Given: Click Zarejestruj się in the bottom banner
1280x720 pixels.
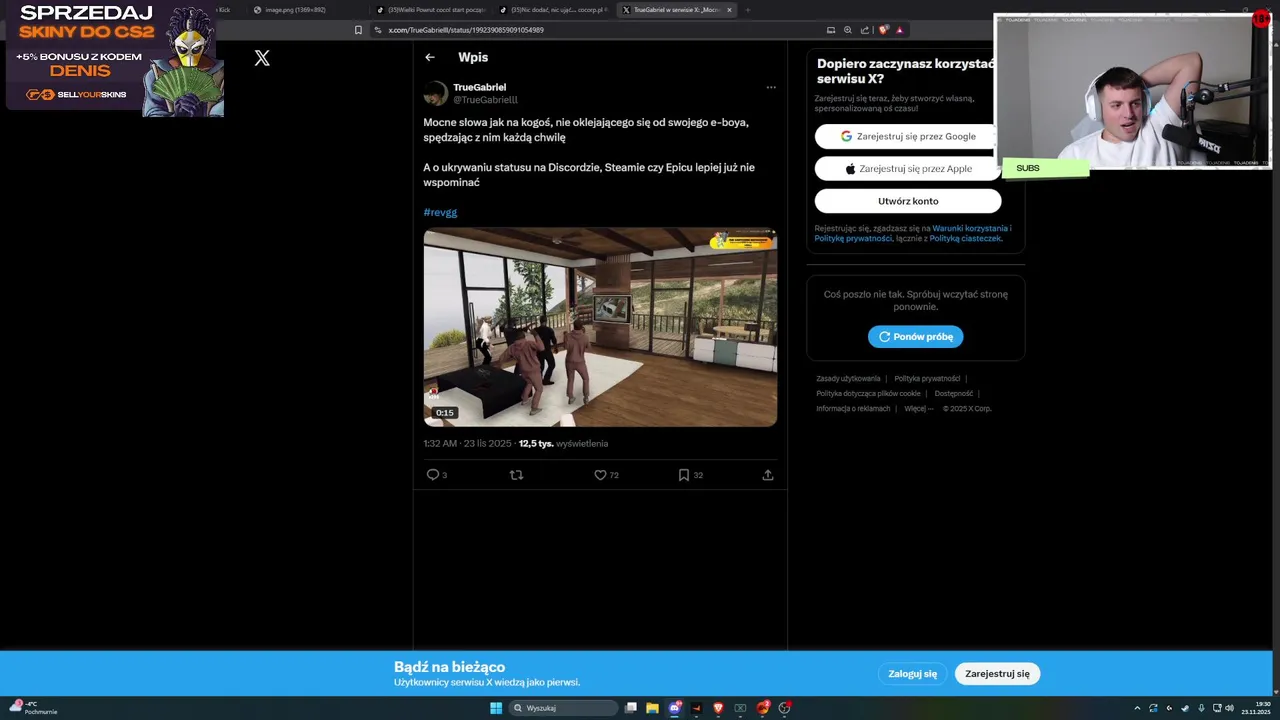Looking at the screenshot, I should (997, 674).
